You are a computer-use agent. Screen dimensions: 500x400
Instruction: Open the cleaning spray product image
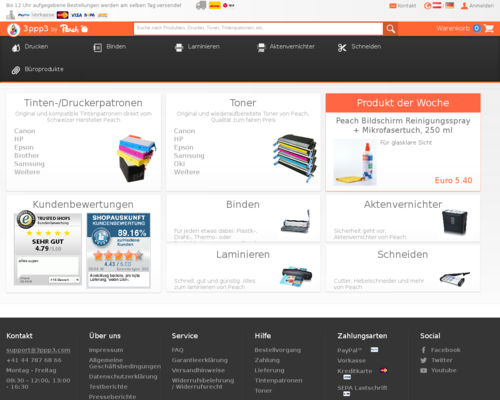(355, 162)
